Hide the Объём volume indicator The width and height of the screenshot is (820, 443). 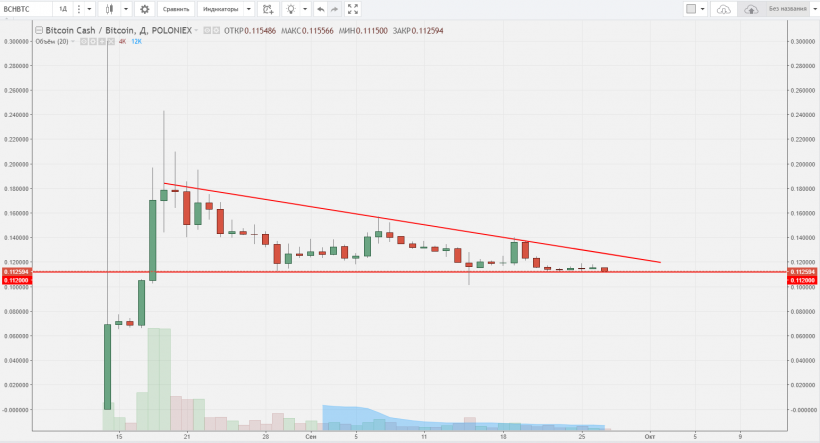coord(84,41)
